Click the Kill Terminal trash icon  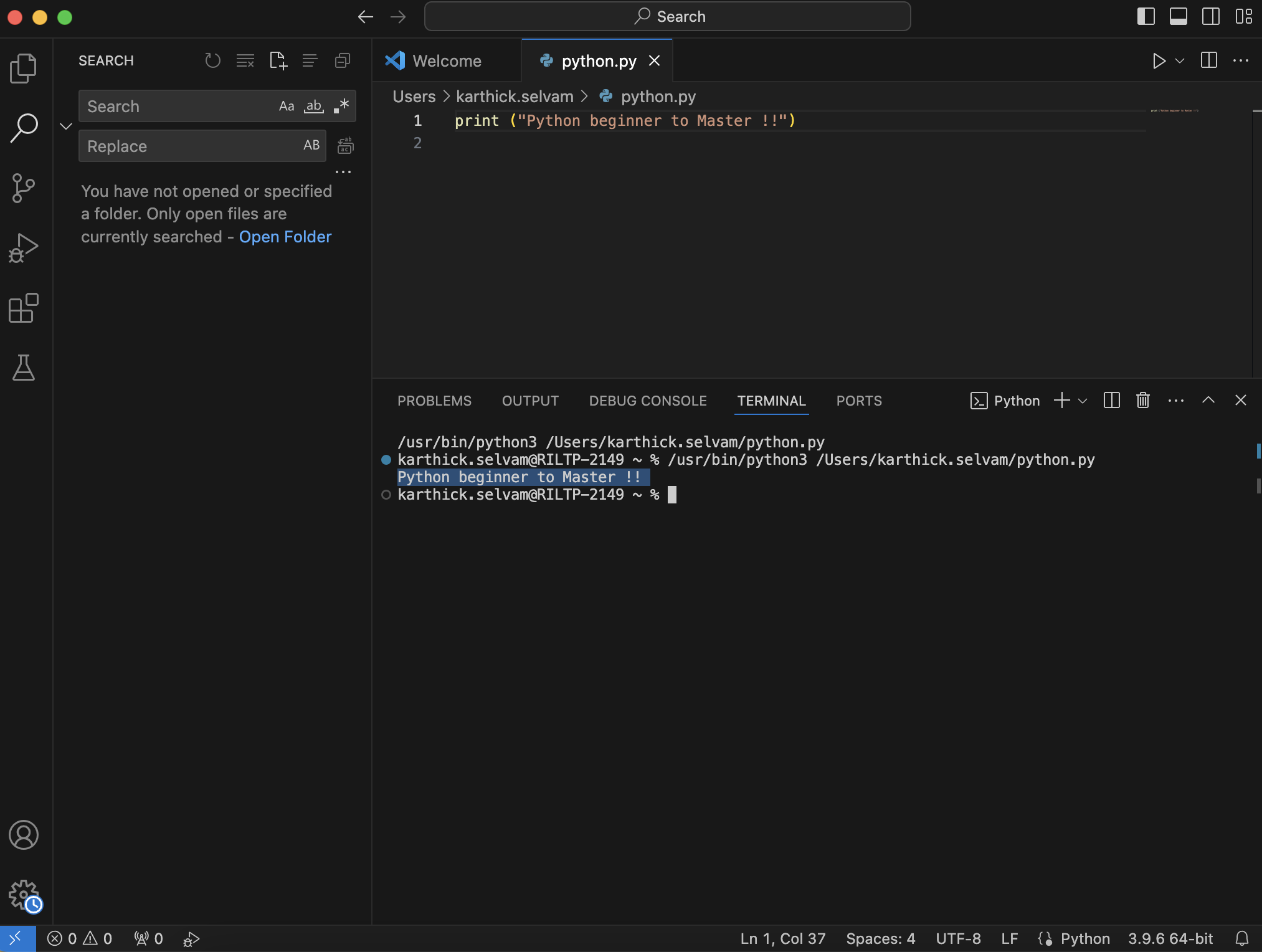point(1142,401)
